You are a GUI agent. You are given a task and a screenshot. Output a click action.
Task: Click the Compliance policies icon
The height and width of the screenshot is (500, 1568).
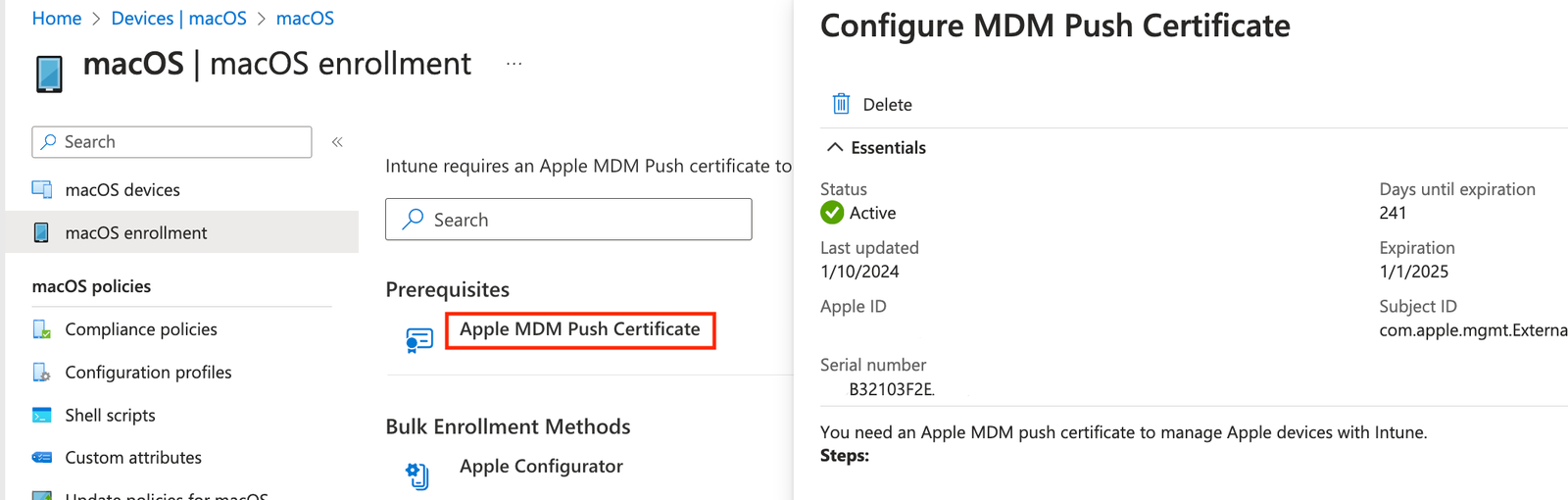(42, 329)
